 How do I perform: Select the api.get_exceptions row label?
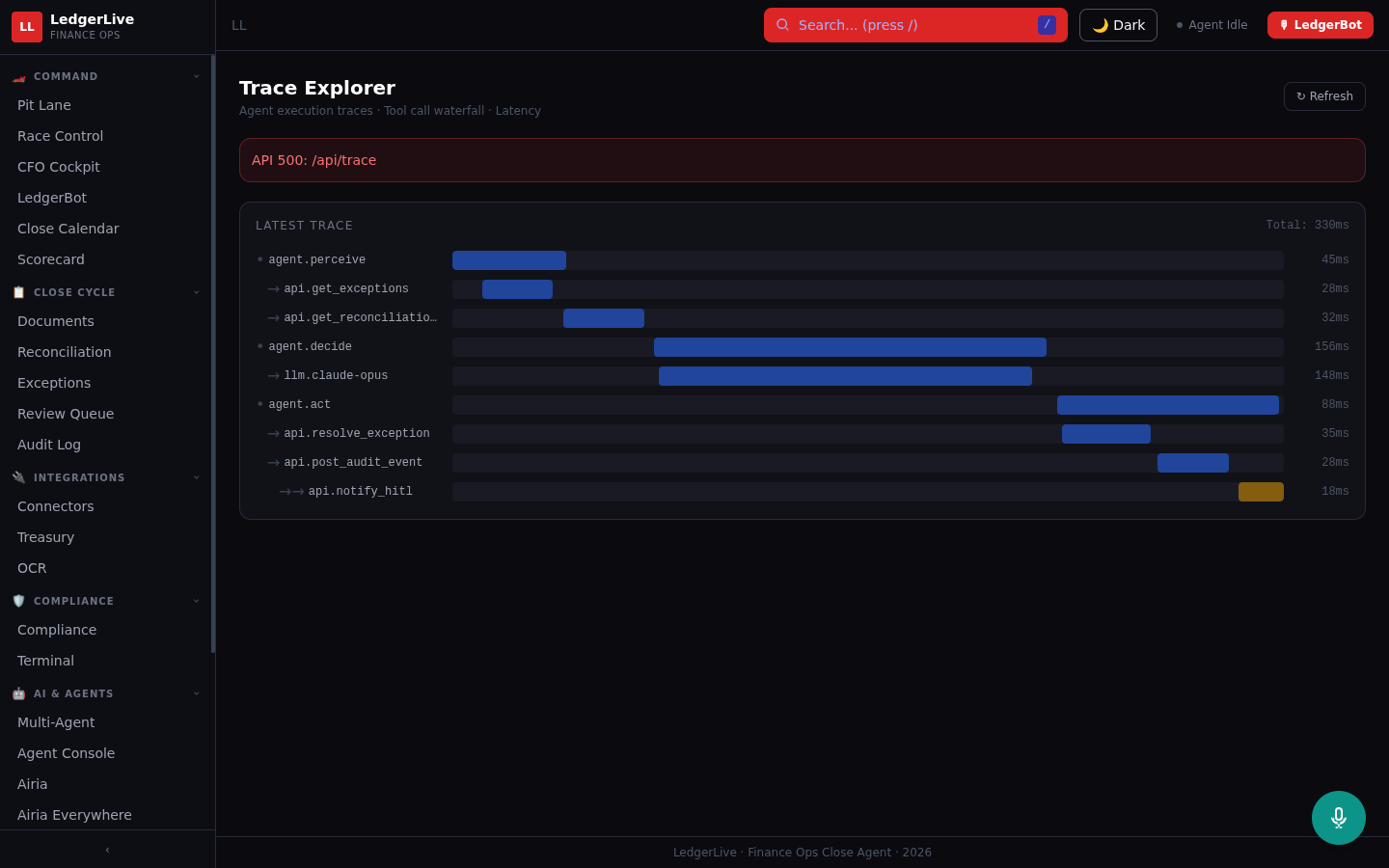[346, 289]
